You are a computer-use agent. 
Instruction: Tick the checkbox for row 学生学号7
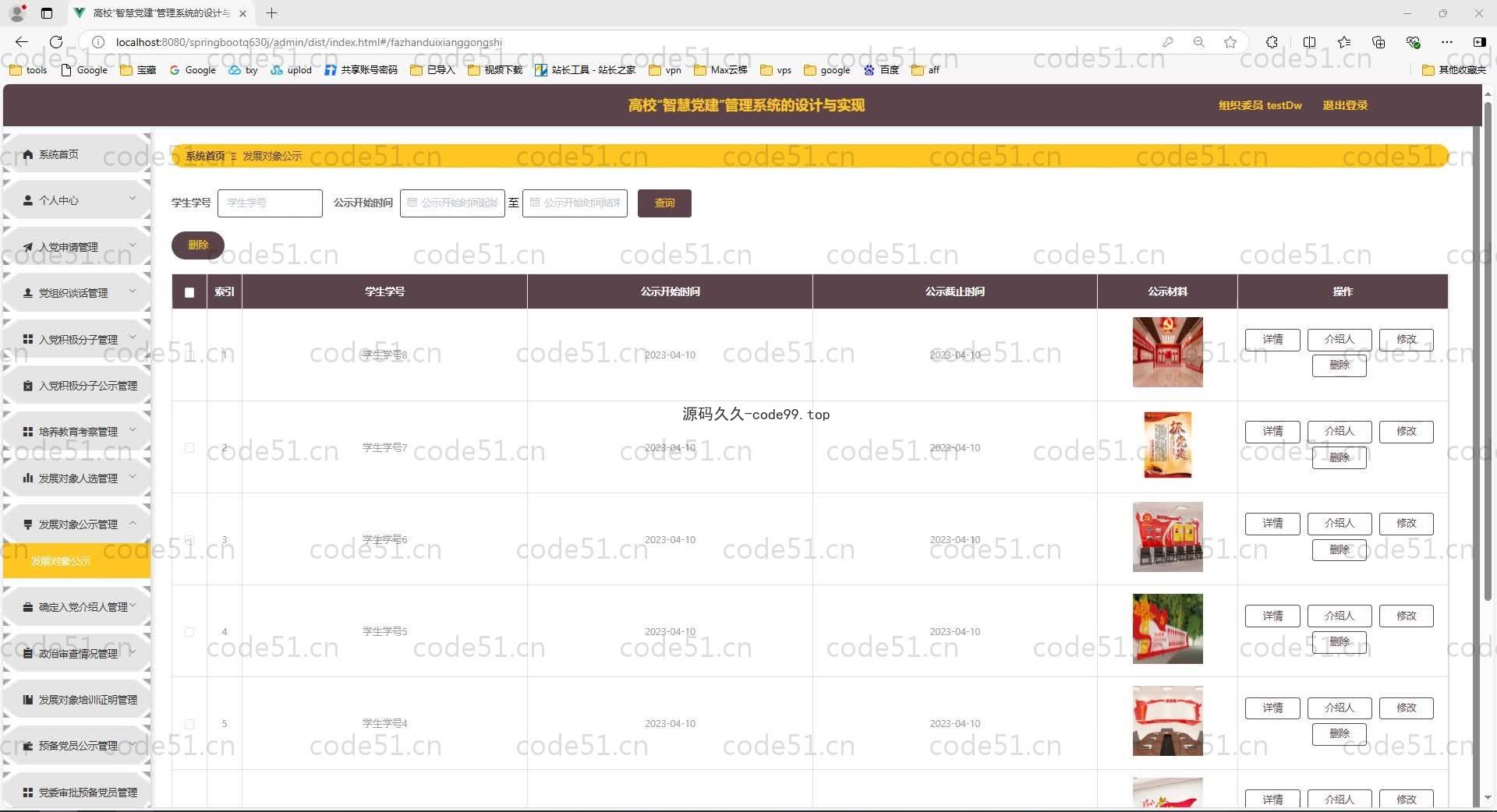[189, 447]
